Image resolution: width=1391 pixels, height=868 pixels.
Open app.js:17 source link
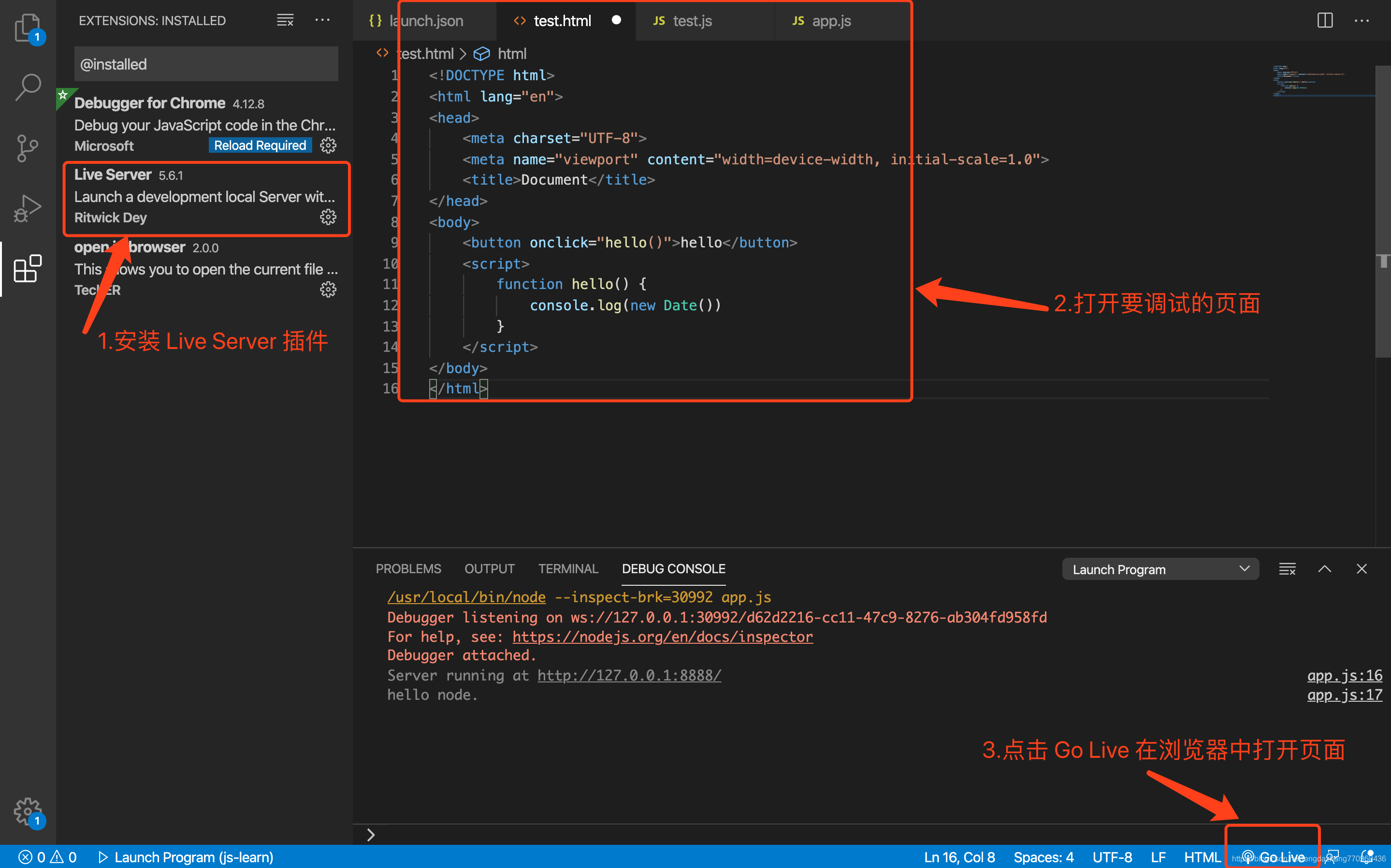1345,695
